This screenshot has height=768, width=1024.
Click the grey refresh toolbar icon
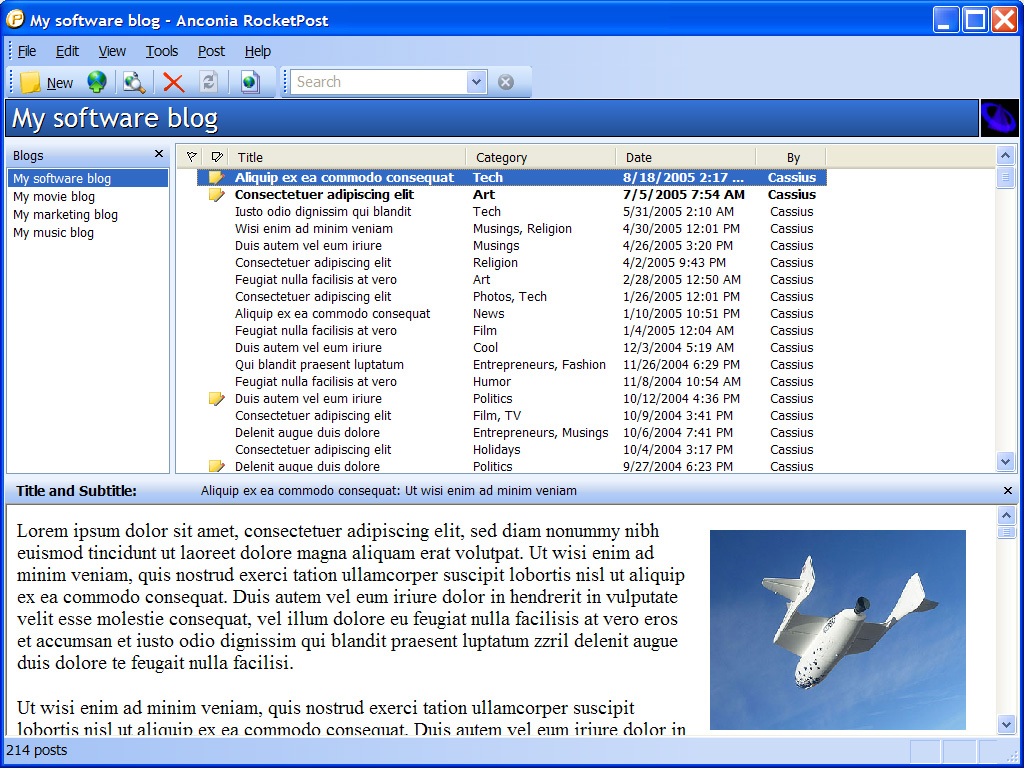208,82
